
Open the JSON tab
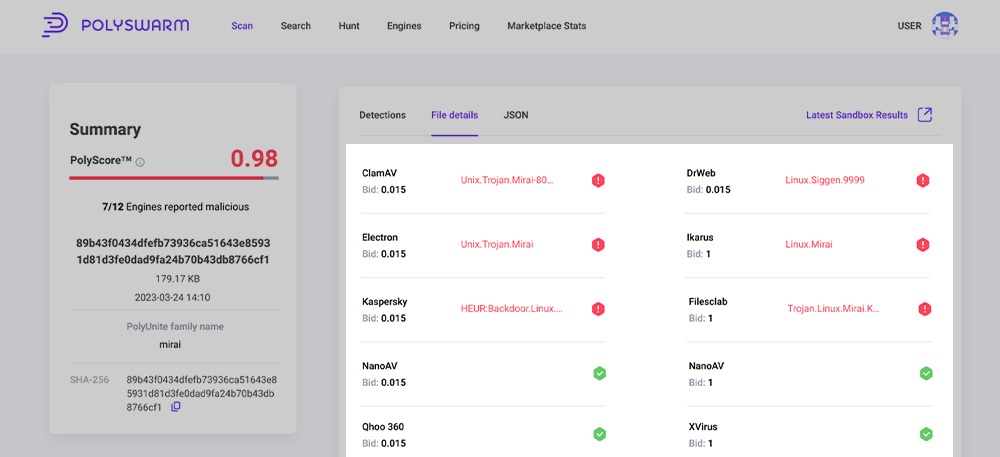pyautogui.click(x=516, y=115)
